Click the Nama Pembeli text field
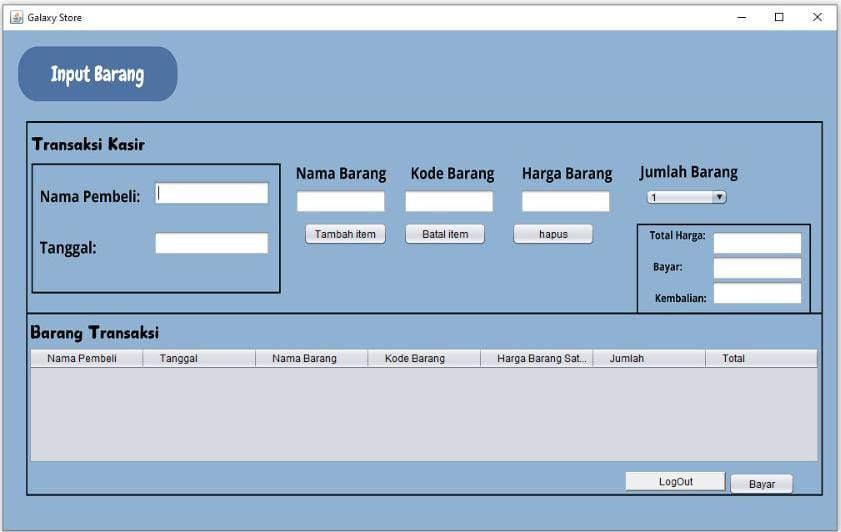 click(211, 194)
